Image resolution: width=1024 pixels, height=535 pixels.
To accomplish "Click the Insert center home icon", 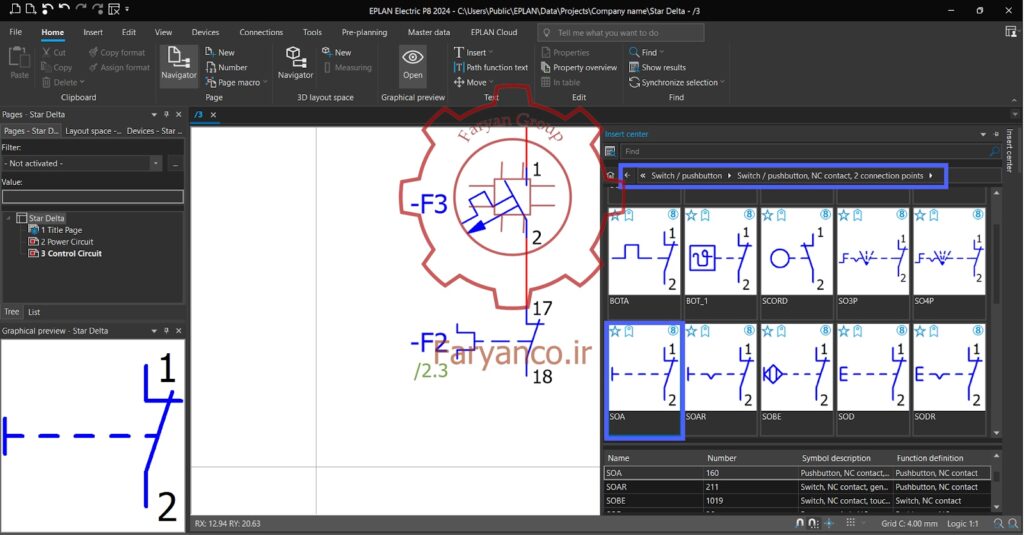I will 611,176.
